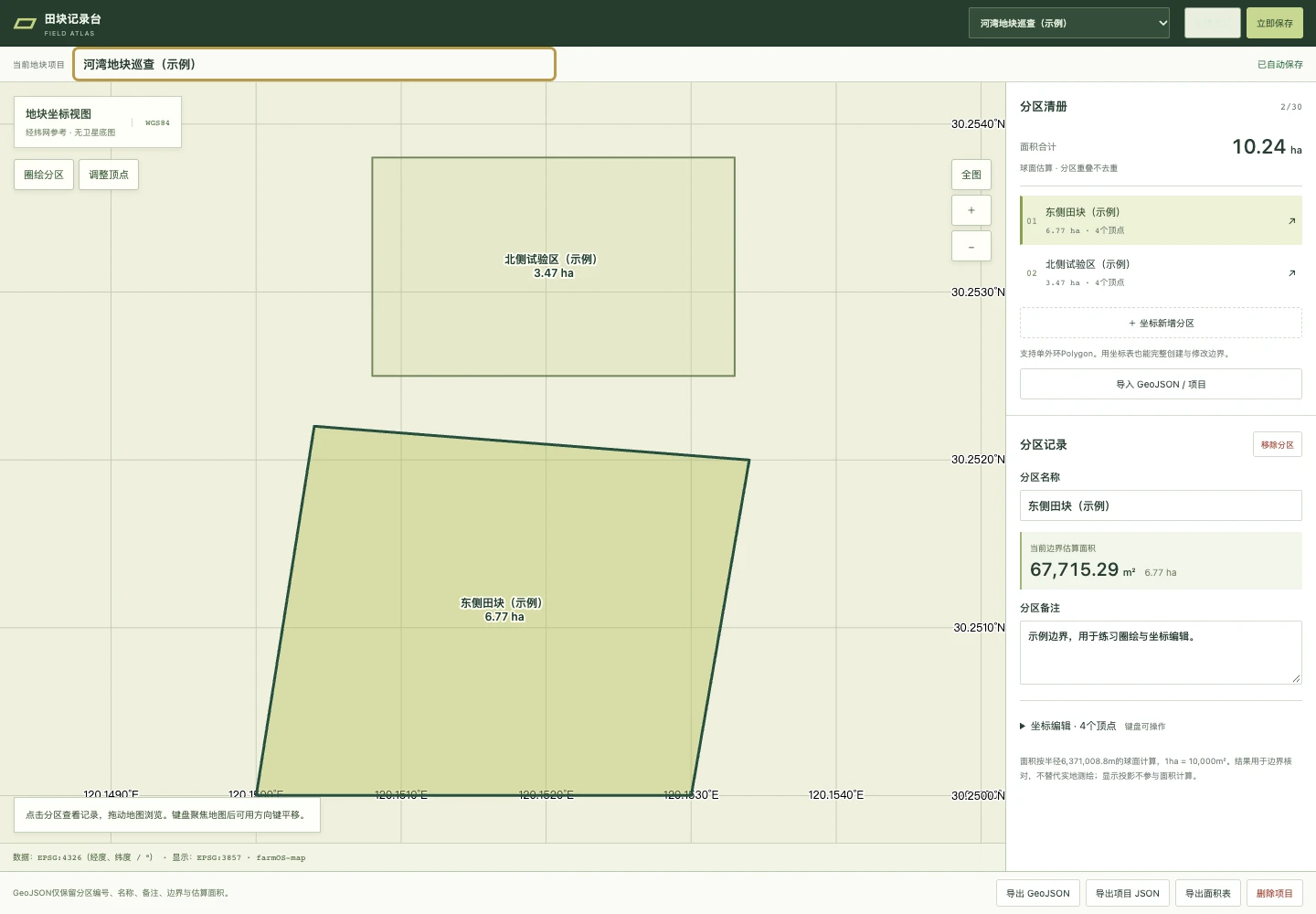Click the WGS84 label on the map card

(157, 122)
